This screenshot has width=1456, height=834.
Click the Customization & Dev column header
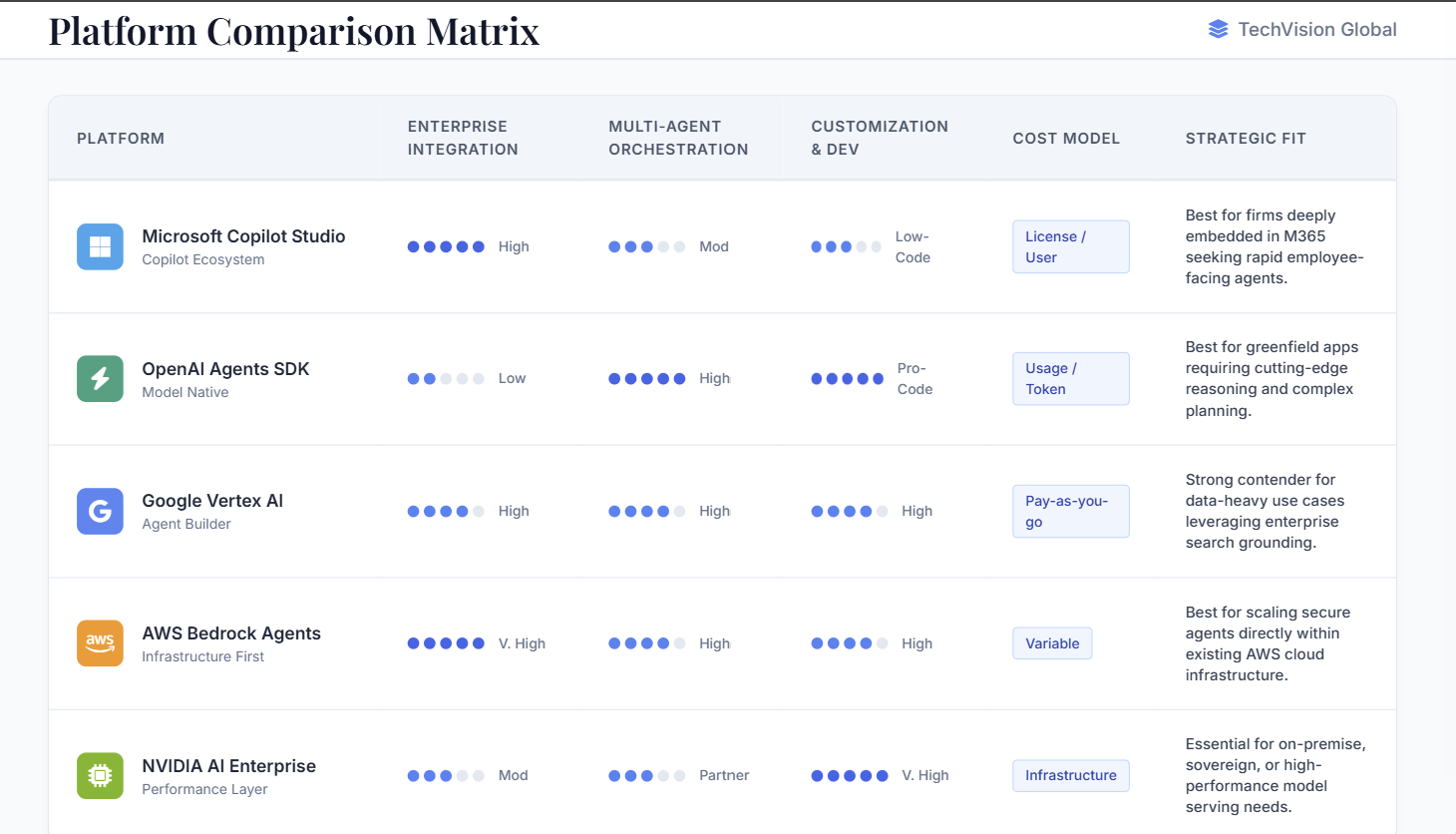[x=879, y=138]
